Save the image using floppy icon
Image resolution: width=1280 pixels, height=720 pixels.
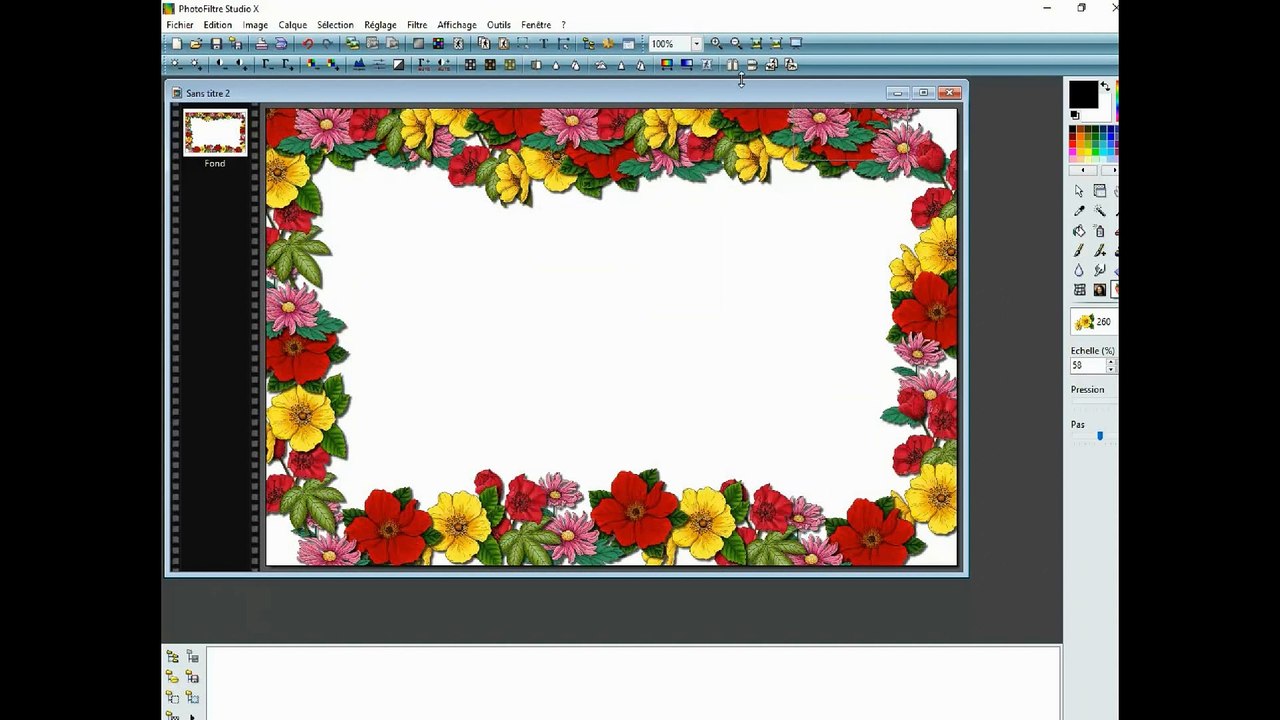point(216,43)
